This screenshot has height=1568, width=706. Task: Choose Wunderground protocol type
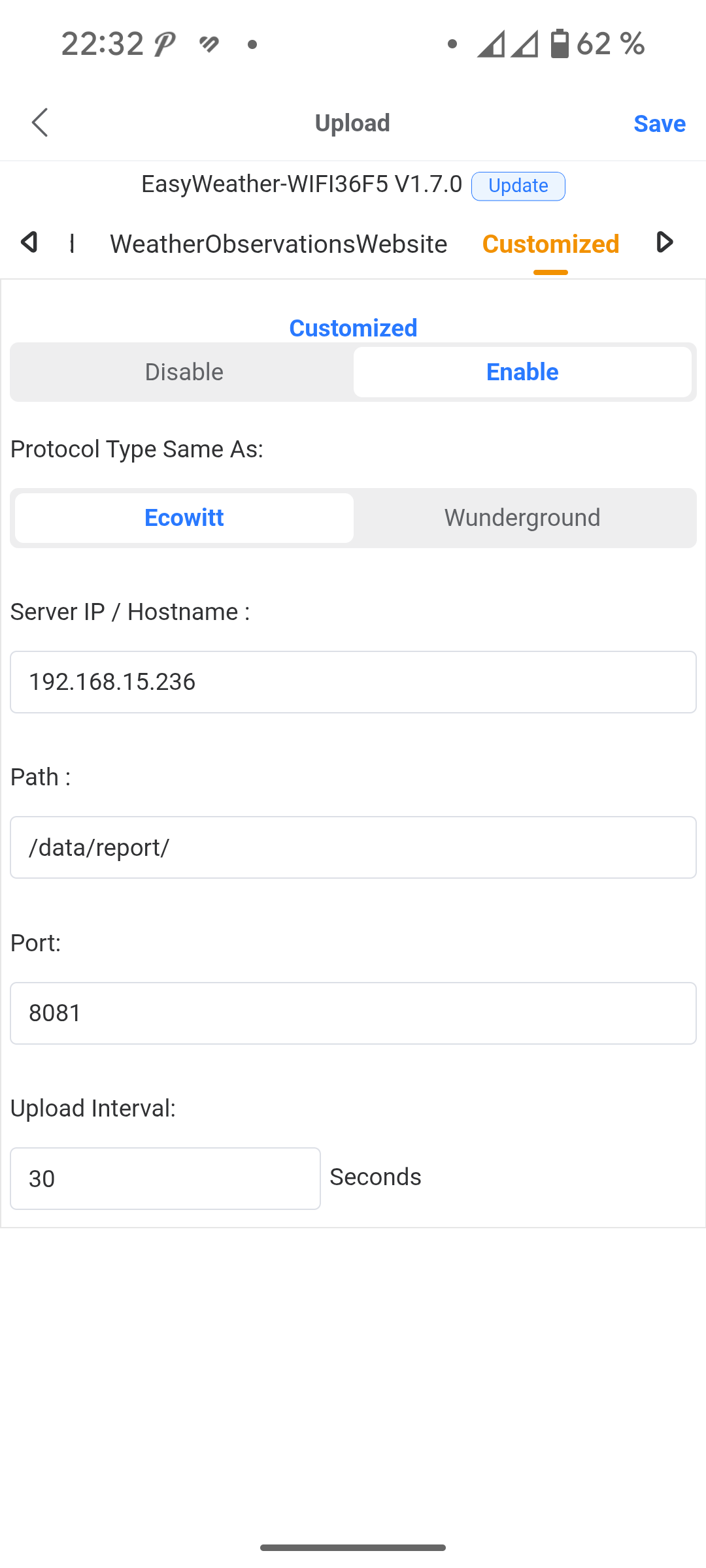pyautogui.click(x=522, y=517)
